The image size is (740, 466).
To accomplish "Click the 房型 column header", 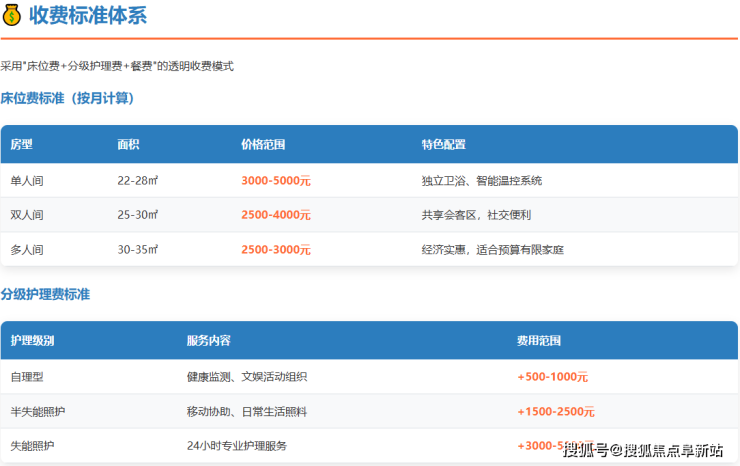I will [22, 145].
